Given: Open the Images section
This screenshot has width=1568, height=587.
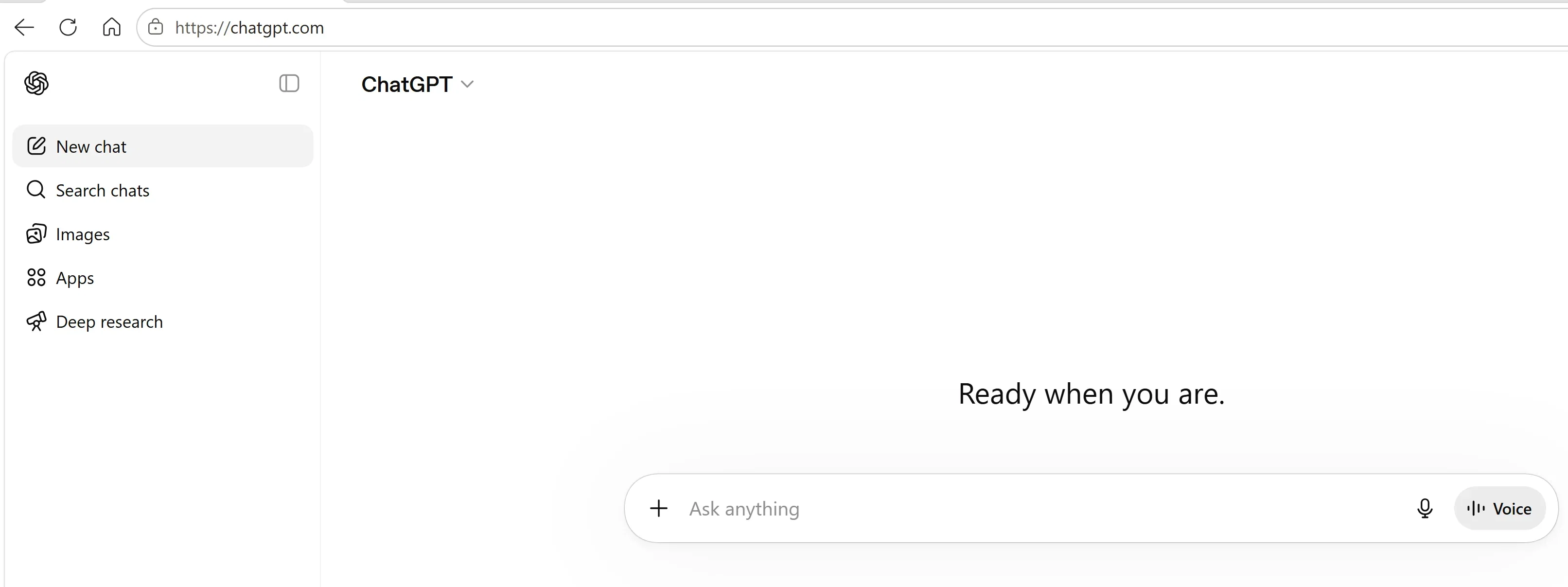Looking at the screenshot, I should coord(162,234).
